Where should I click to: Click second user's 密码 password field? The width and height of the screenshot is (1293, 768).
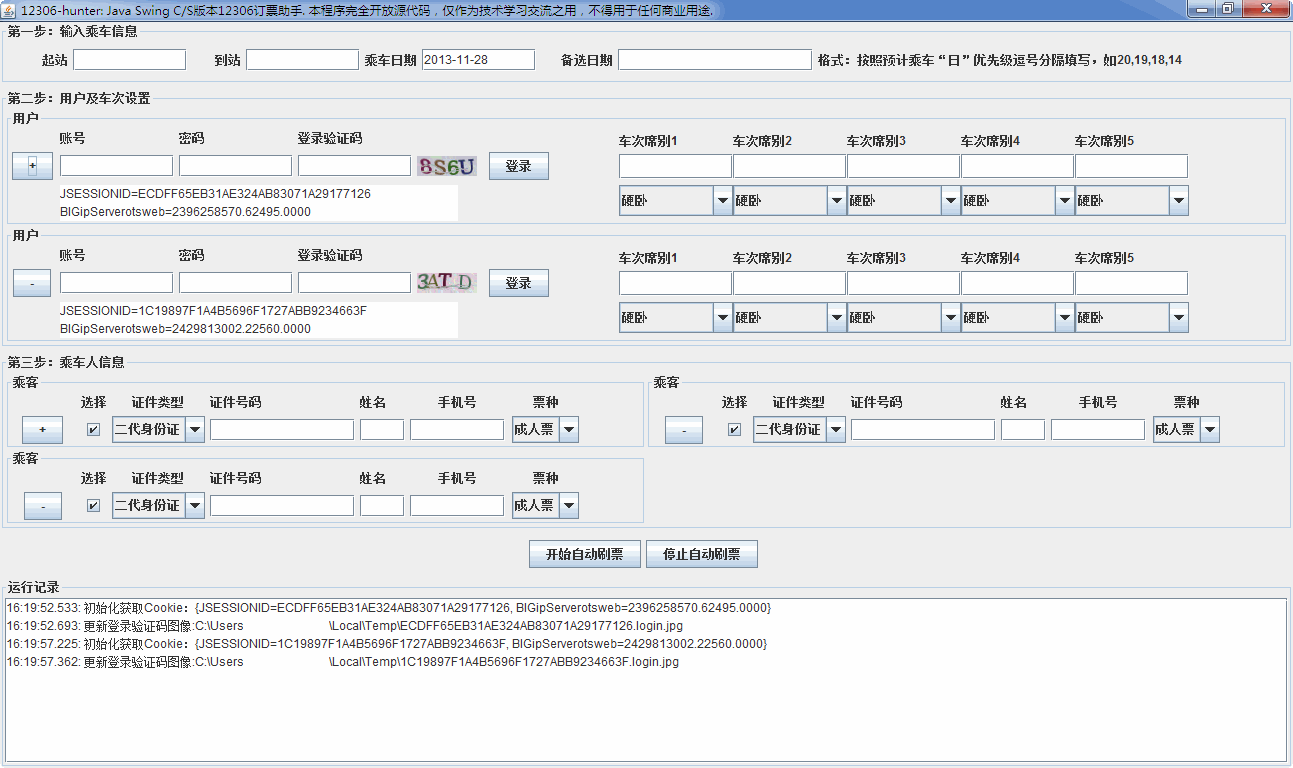[x=235, y=283]
